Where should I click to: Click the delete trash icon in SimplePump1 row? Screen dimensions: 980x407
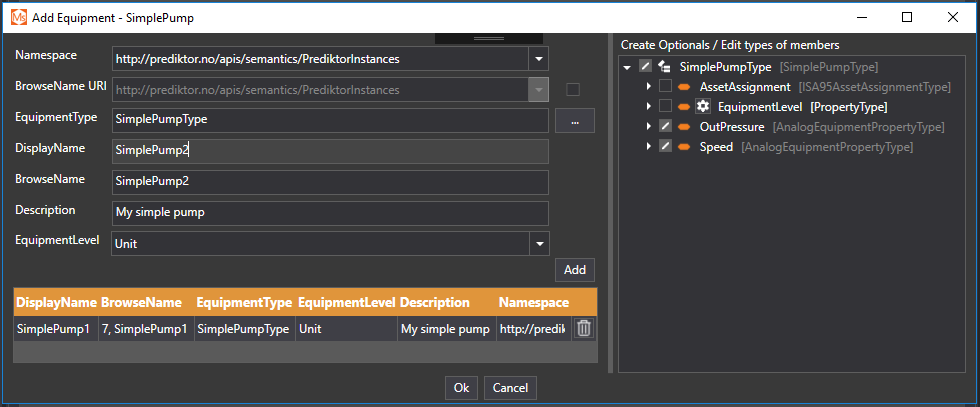tap(584, 328)
